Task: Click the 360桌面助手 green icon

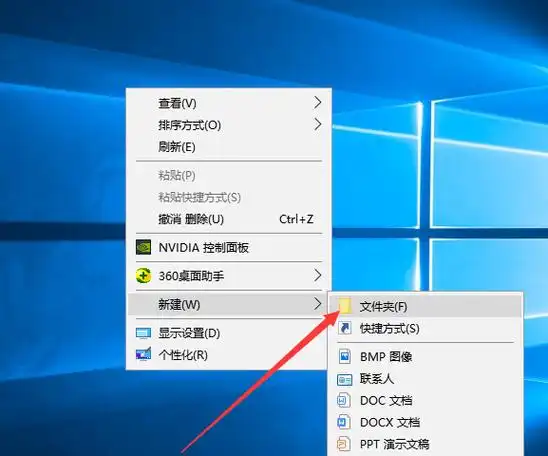Action: (143, 275)
